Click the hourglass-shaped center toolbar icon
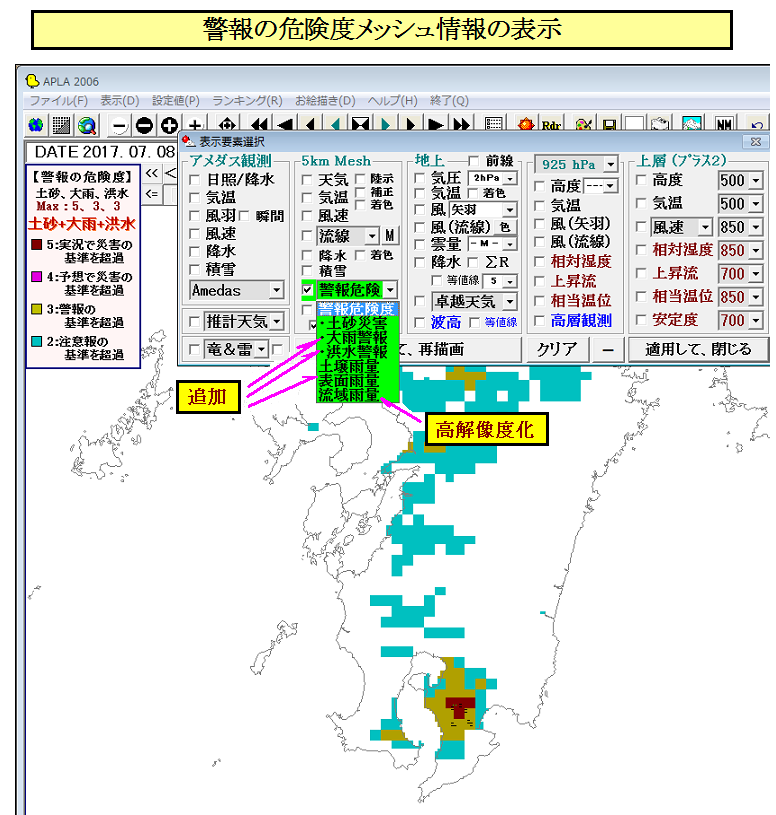Viewport: 776px width, 815px height. tap(360, 125)
